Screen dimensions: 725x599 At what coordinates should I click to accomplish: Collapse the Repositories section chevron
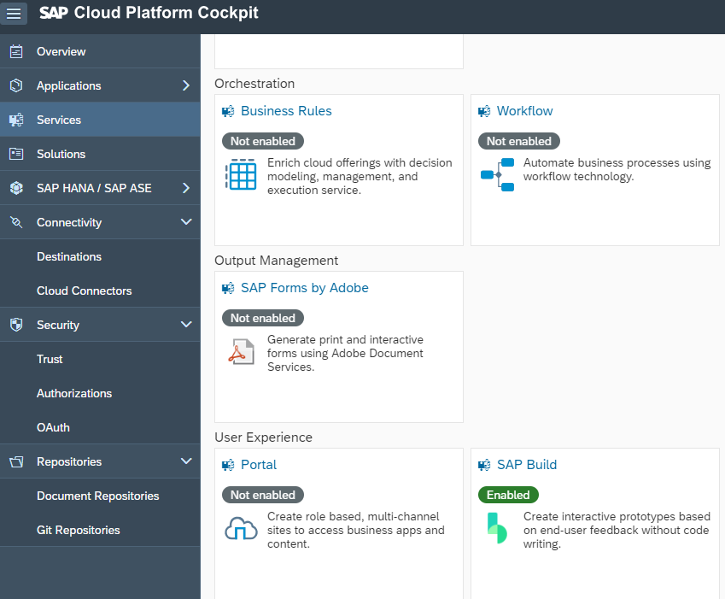coord(186,461)
